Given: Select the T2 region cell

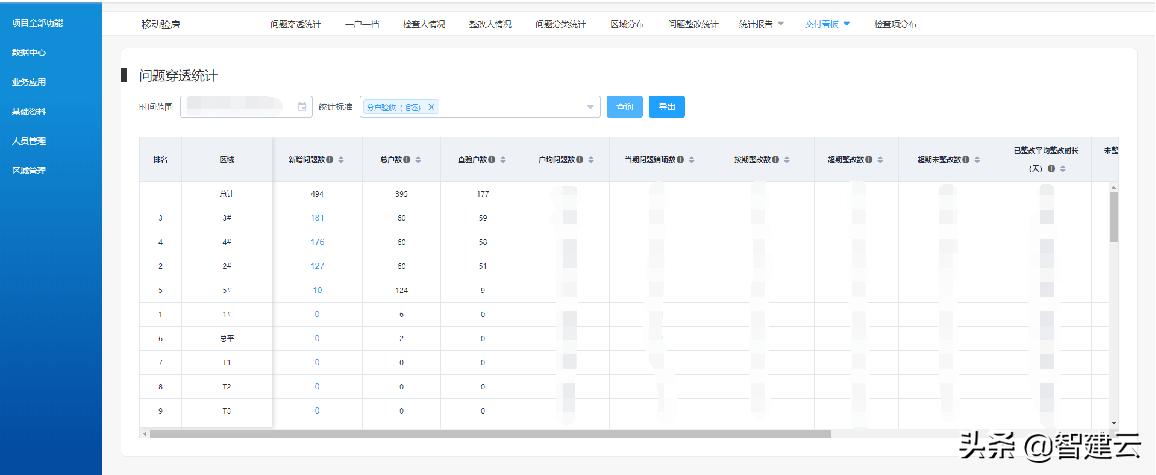Looking at the screenshot, I should click(226, 386).
